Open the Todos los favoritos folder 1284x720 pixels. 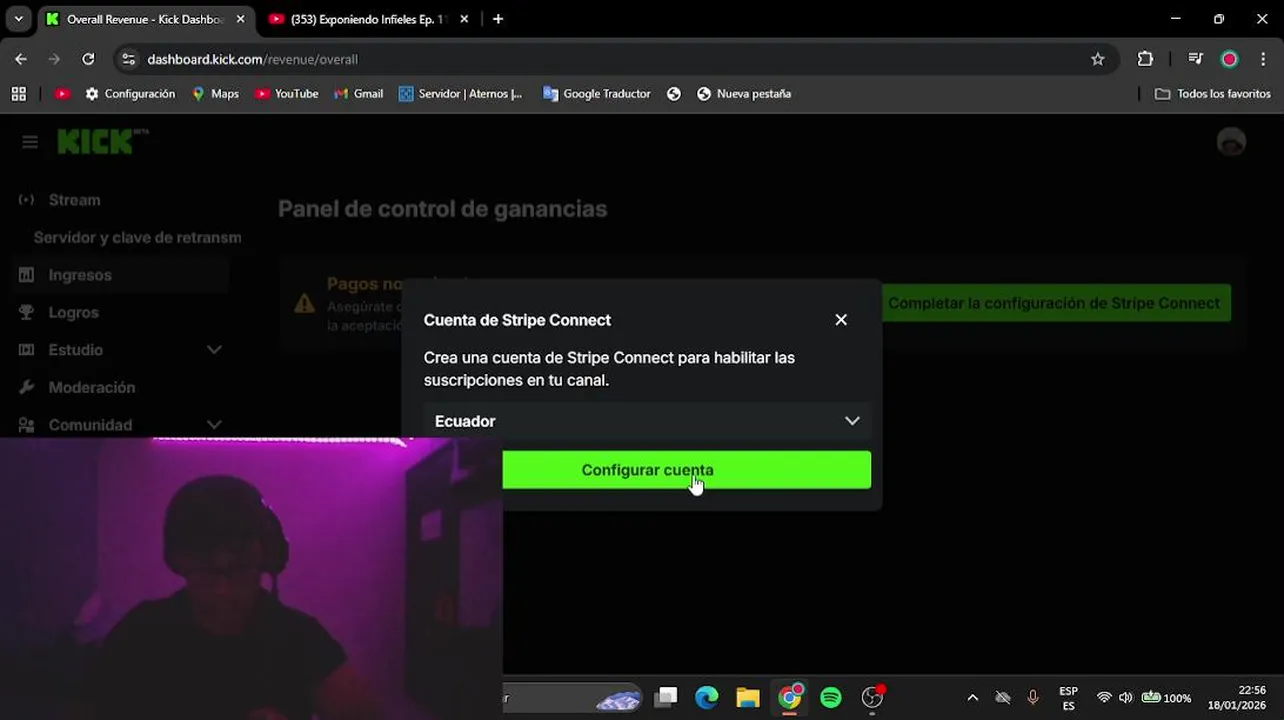(x=1212, y=94)
